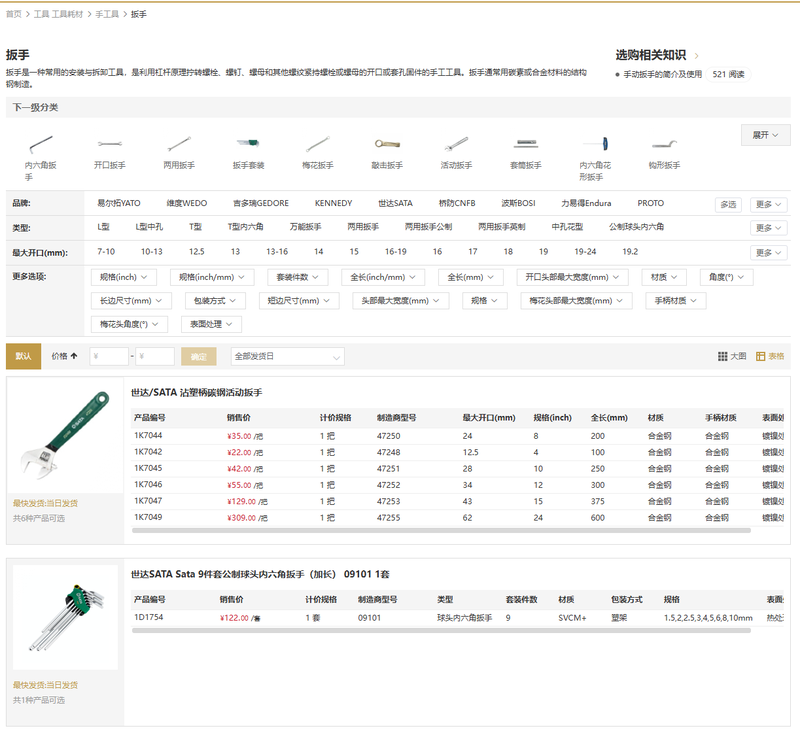Open product 1D1754
800x739 pixels.
coord(148,617)
